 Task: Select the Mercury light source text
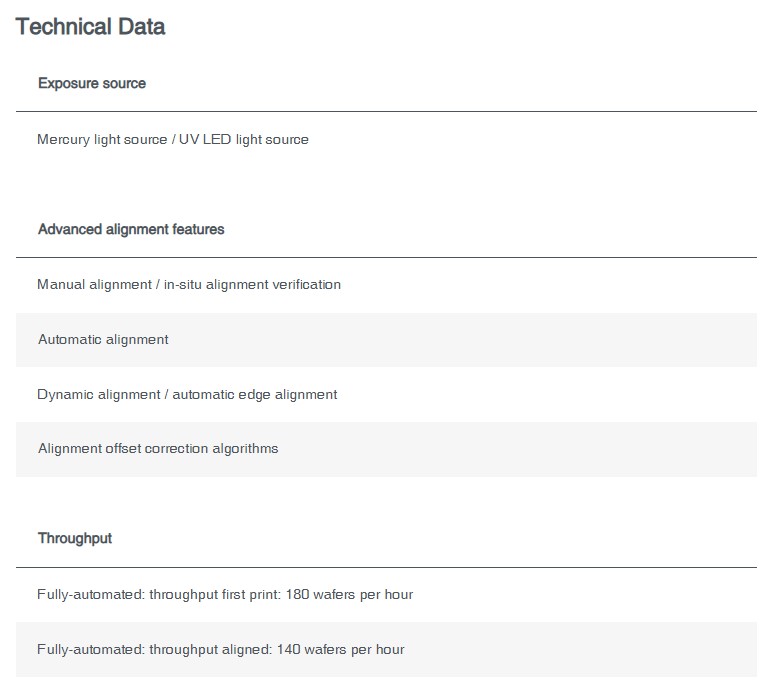coord(102,139)
